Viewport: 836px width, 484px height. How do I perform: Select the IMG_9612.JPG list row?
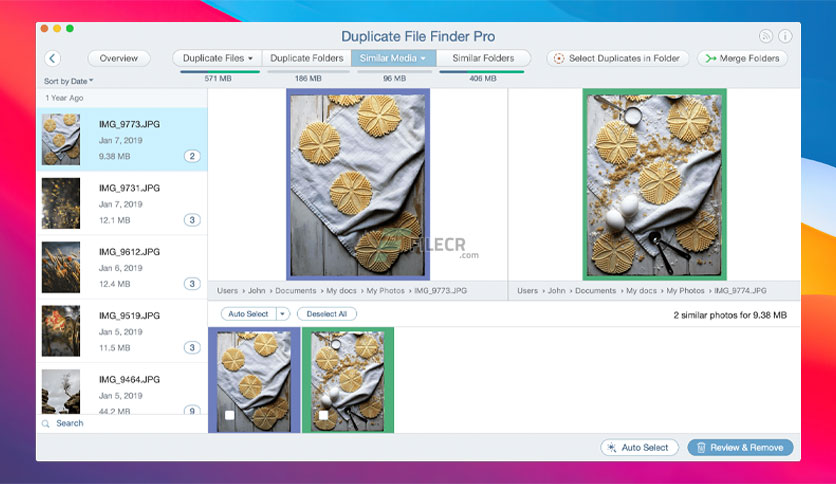(122, 267)
